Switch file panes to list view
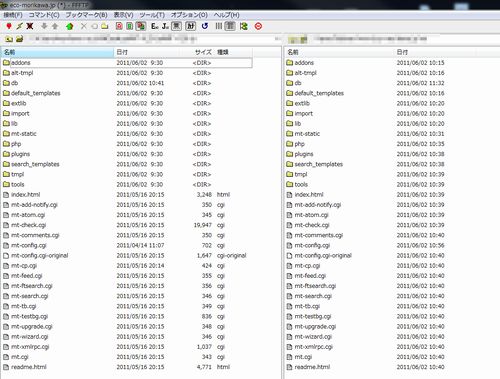Image resolution: width=500 pixels, height=379 pixels. 219,26
